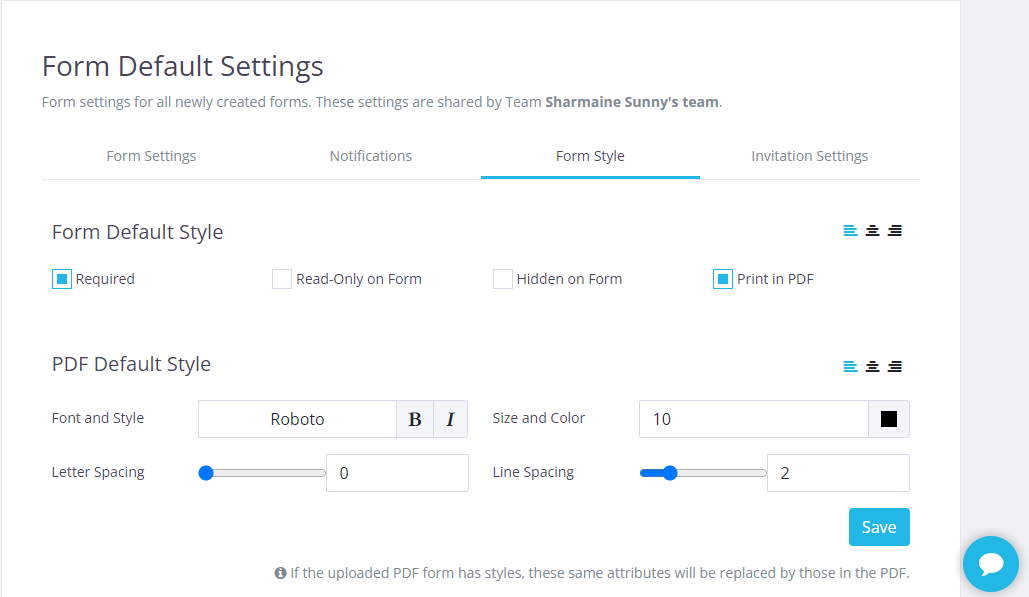Align left in PDF Default Style
Viewport: 1029px width, 597px height.
click(x=850, y=366)
